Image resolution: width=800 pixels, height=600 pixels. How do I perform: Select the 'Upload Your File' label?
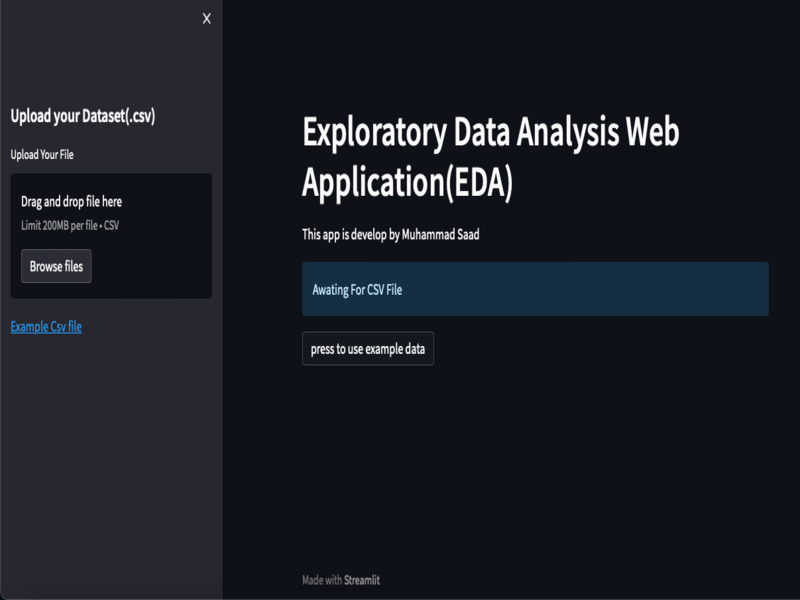click(x=42, y=155)
